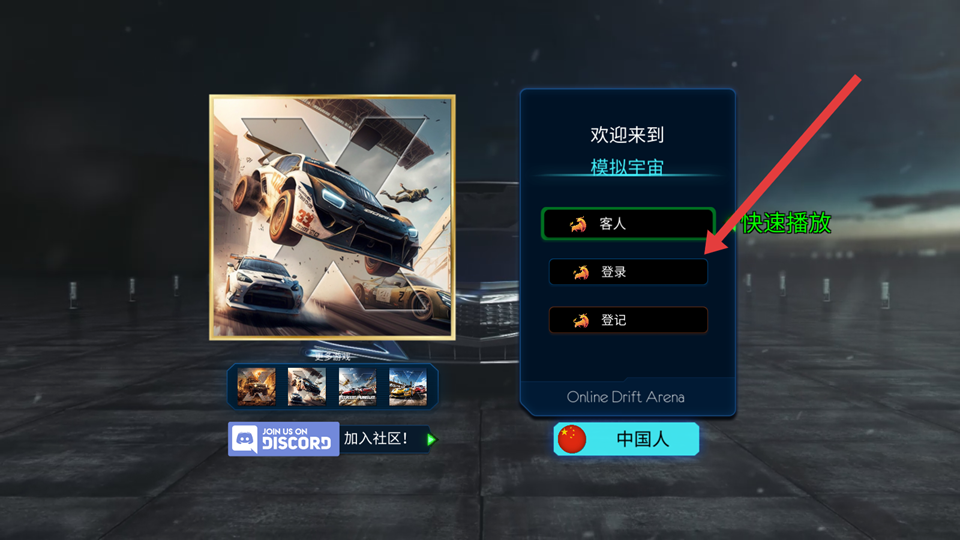Click the flame icon beside 登录
960x540 pixels.
[580, 272]
